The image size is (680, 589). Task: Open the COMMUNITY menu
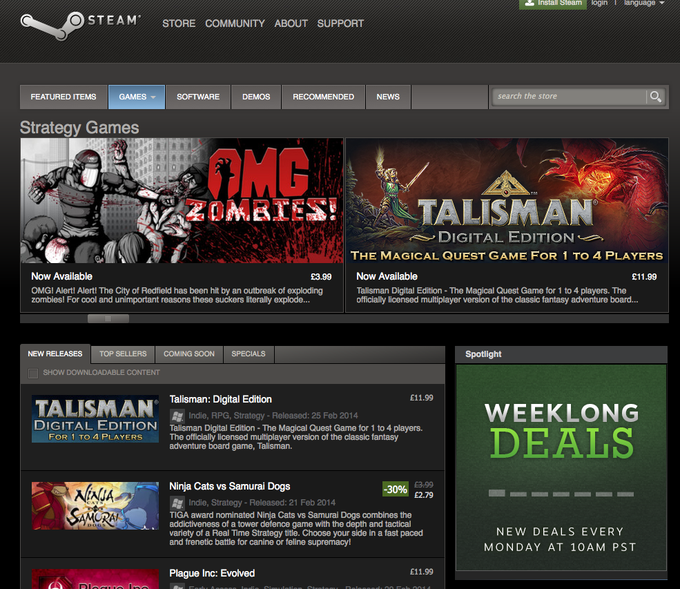tap(235, 23)
